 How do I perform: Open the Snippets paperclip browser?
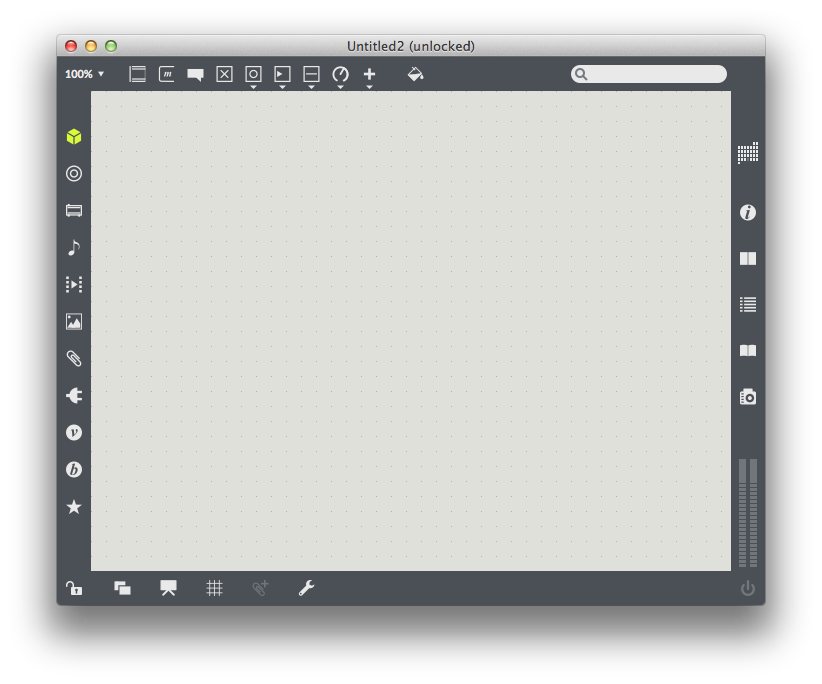click(x=74, y=359)
